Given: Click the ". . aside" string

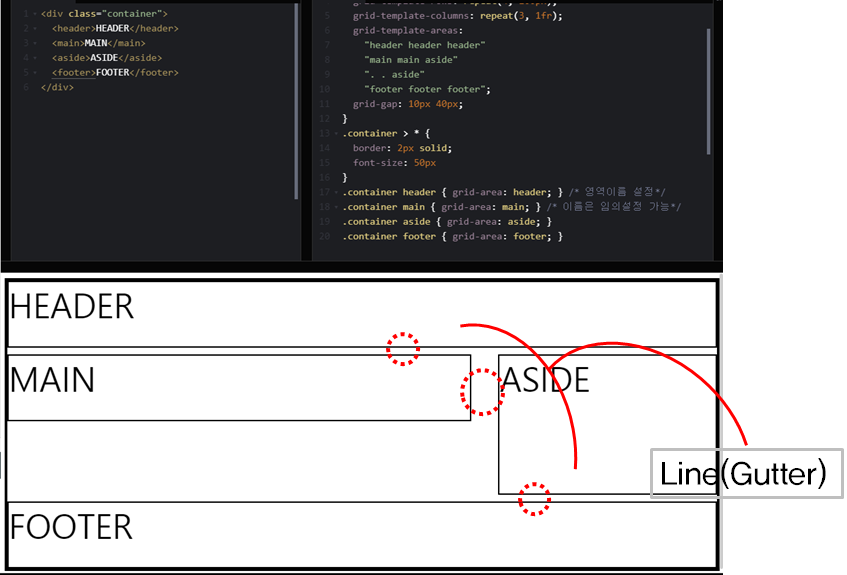Looking at the screenshot, I should [x=394, y=75].
